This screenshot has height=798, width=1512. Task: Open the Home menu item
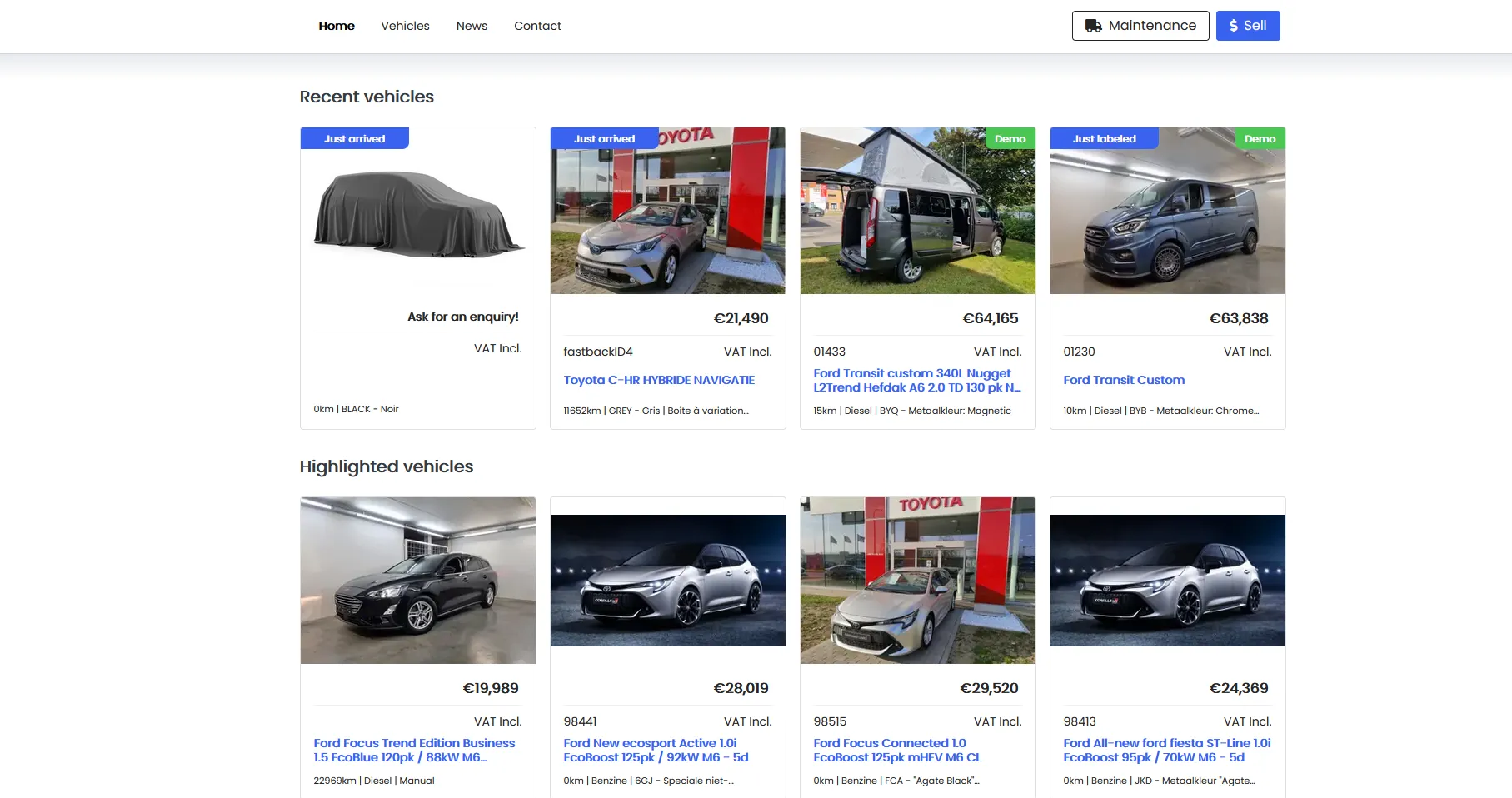point(337,26)
